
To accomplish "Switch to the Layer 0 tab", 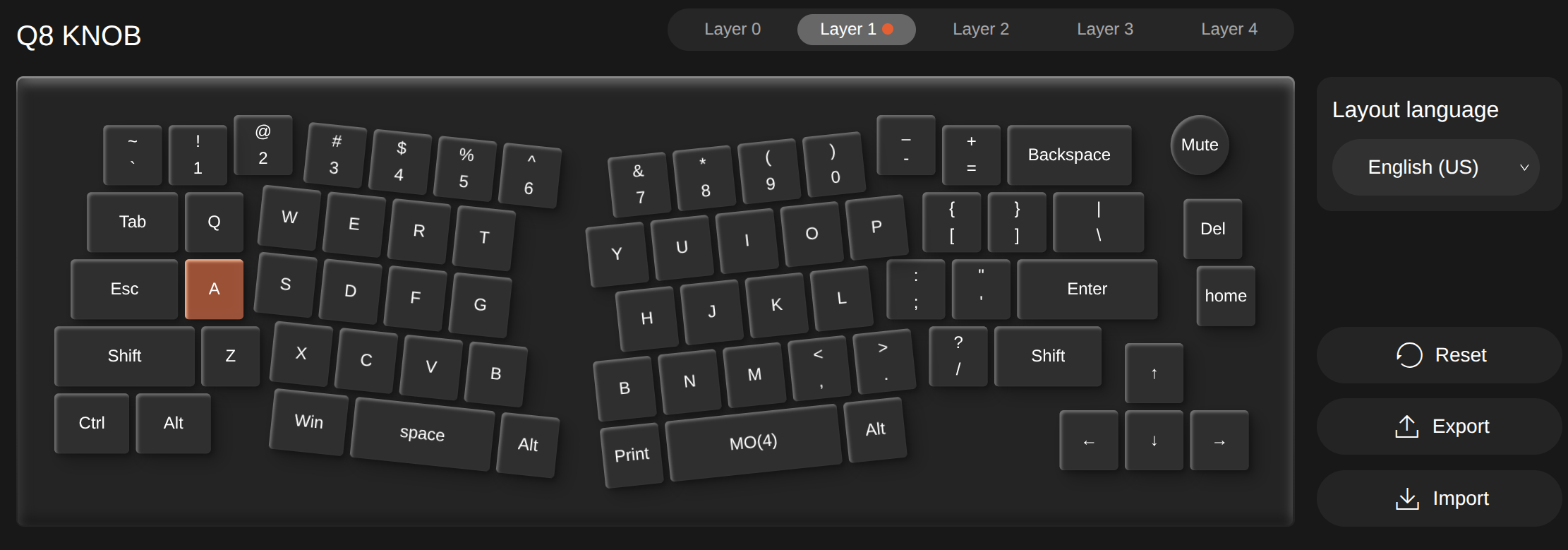I will pyautogui.click(x=732, y=30).
